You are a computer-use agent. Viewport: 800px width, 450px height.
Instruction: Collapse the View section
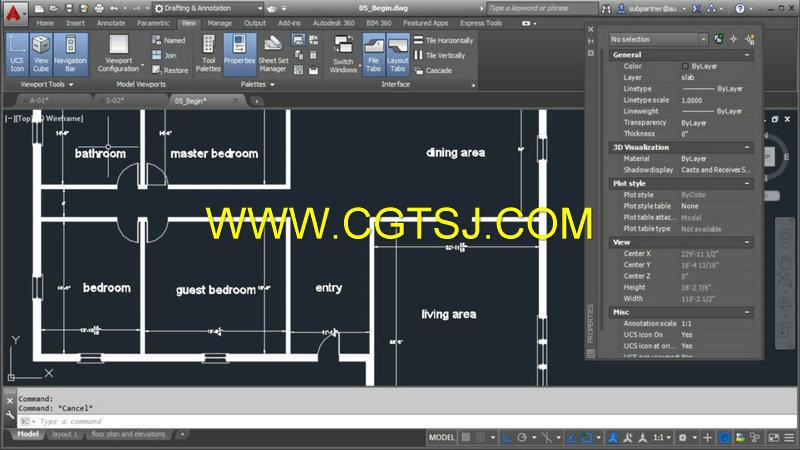[747, 242]
